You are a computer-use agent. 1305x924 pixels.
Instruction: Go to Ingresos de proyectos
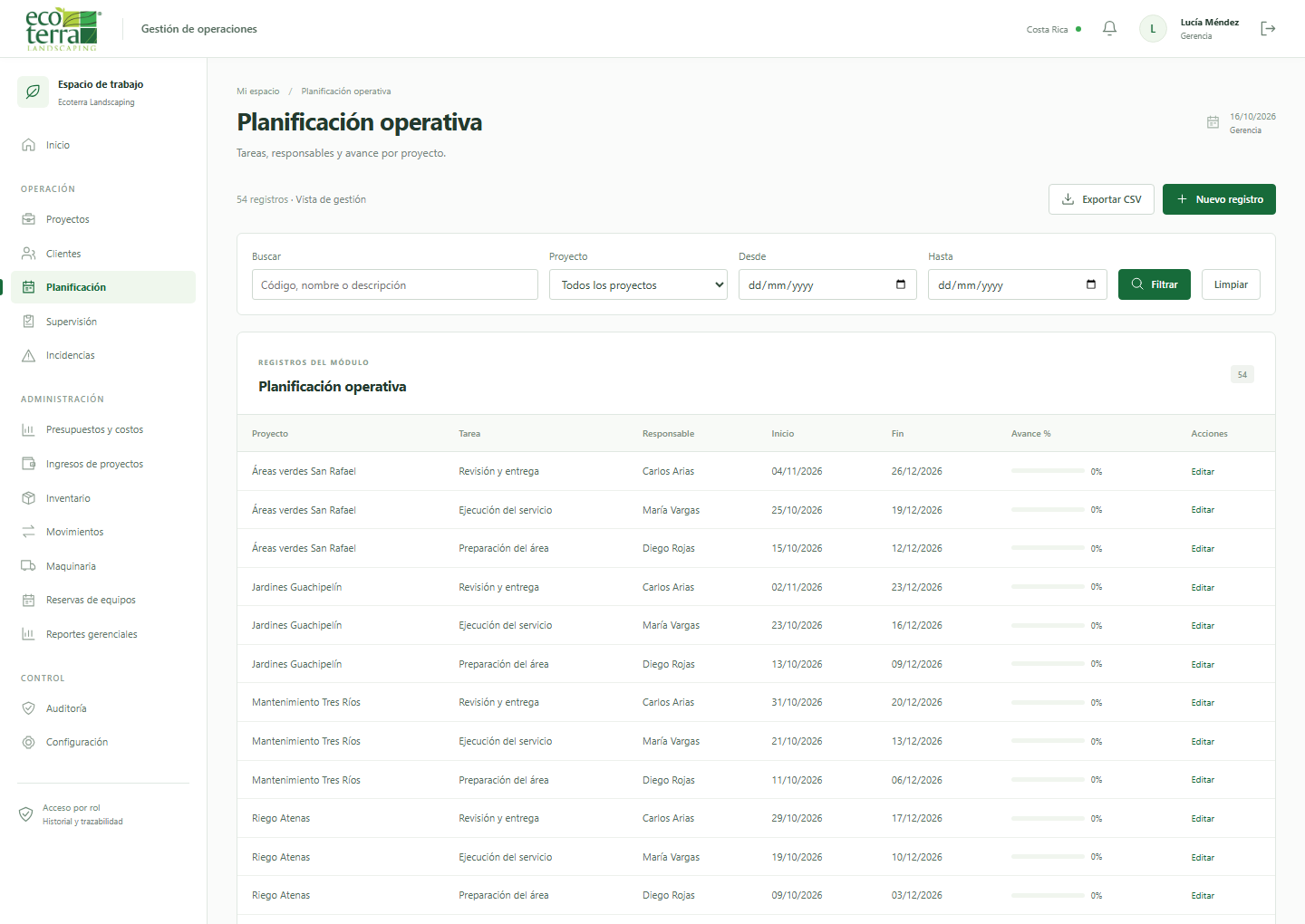pos(103,464)
